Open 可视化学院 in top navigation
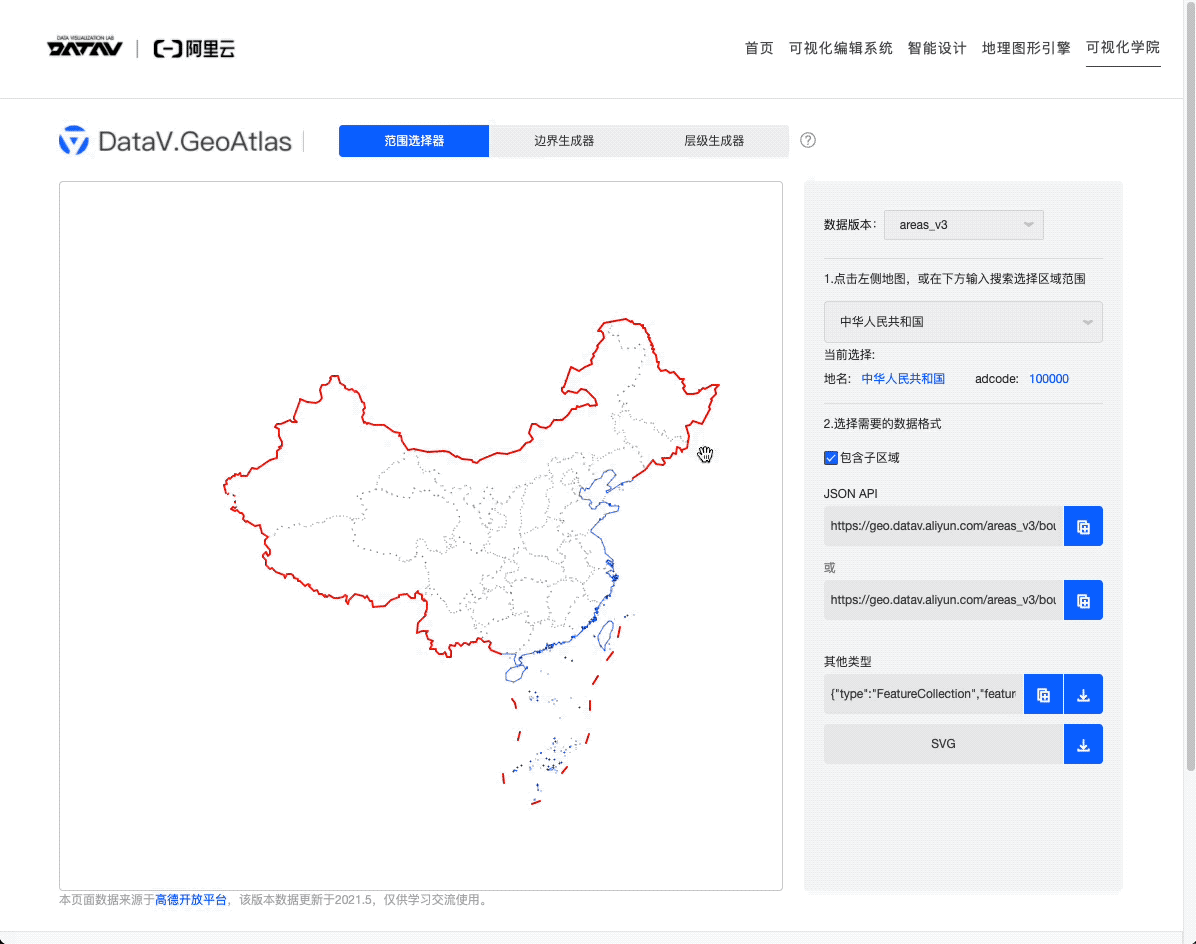 click(x=1123, y=47)
